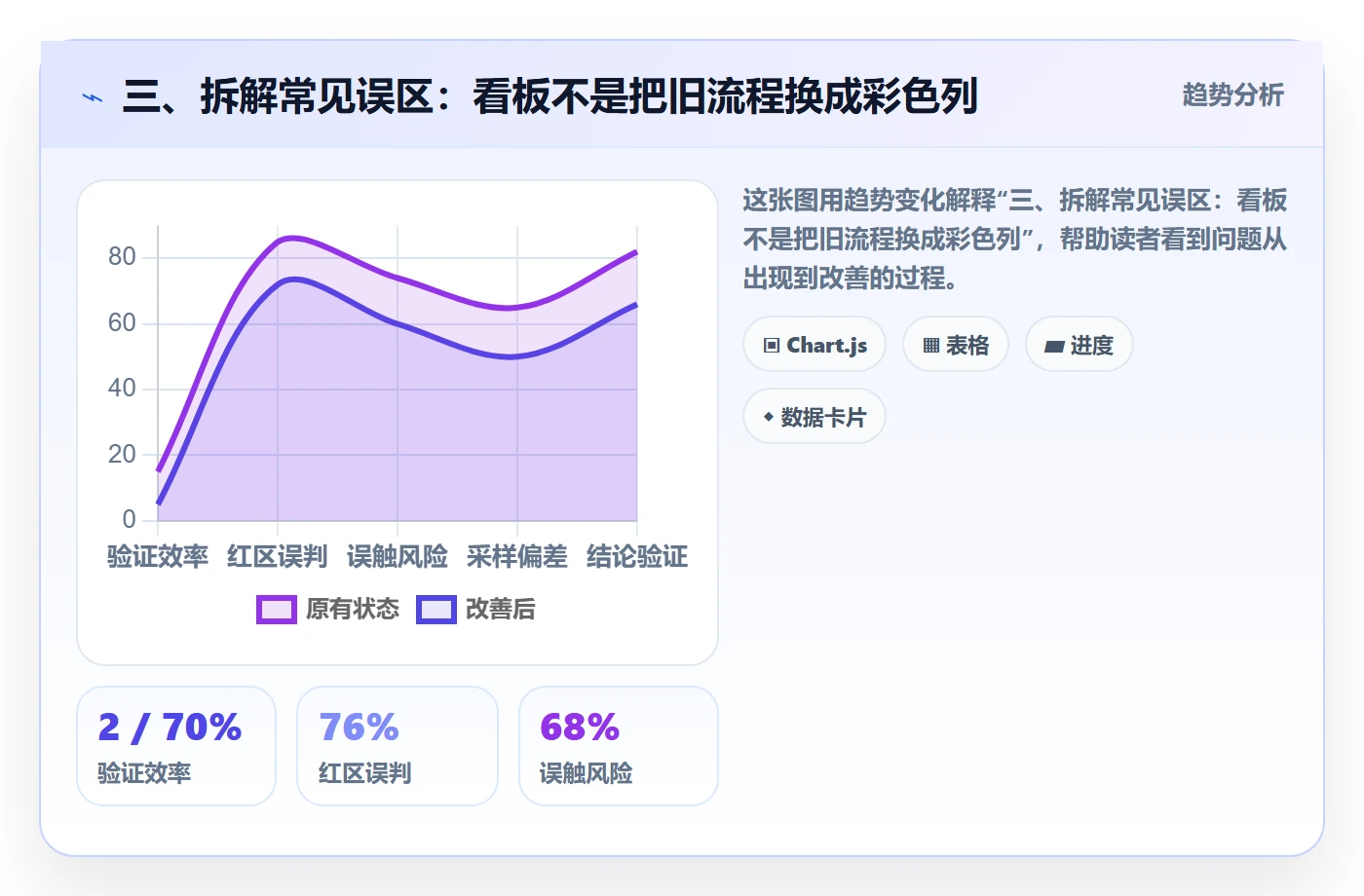Viewport: 1364px width, 896px height.
Task: Select the 进度 tag chip
Action: click(1080, 345)
